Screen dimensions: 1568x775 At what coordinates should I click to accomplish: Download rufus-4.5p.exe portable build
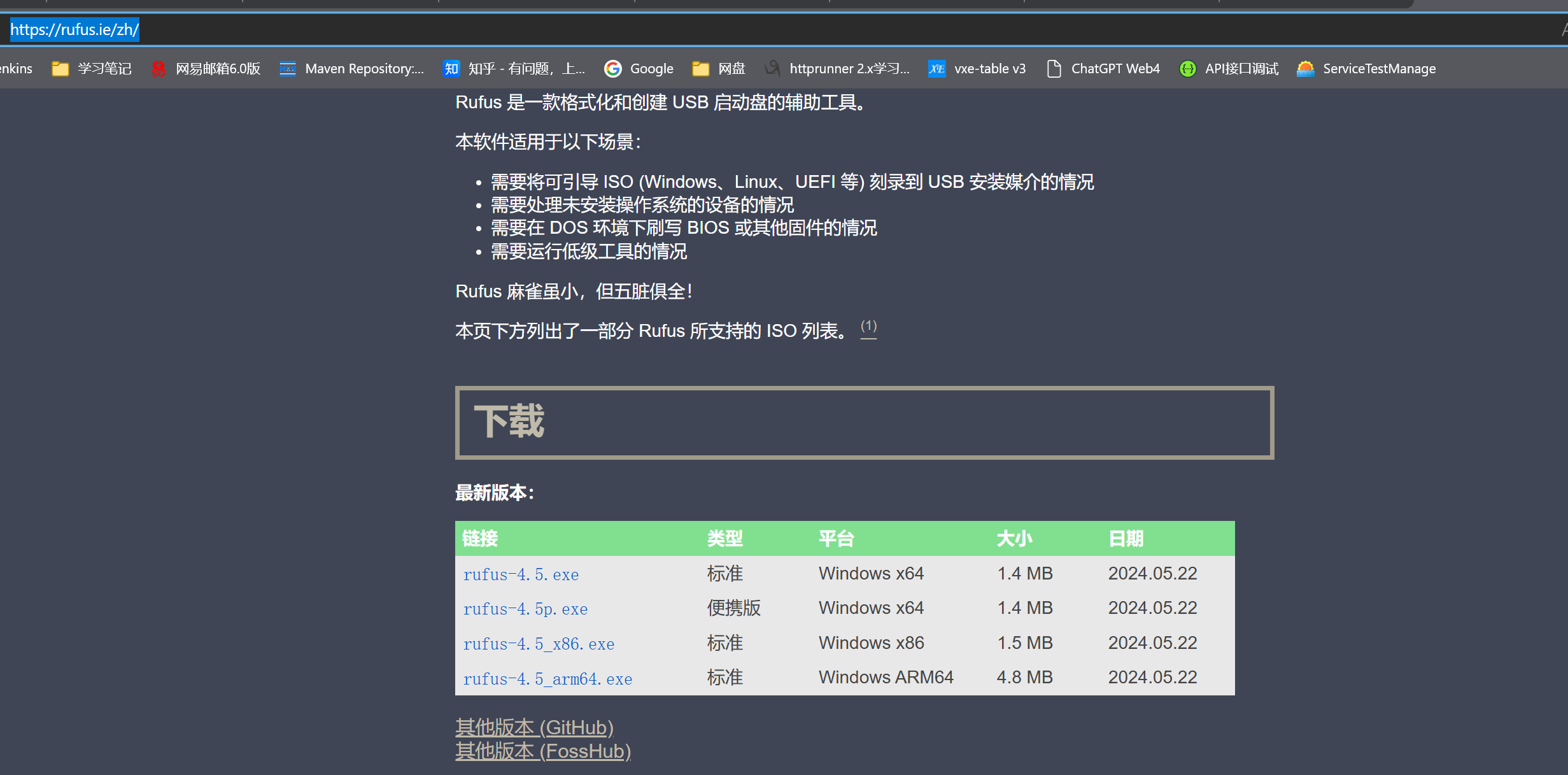(x=525, y=609)
